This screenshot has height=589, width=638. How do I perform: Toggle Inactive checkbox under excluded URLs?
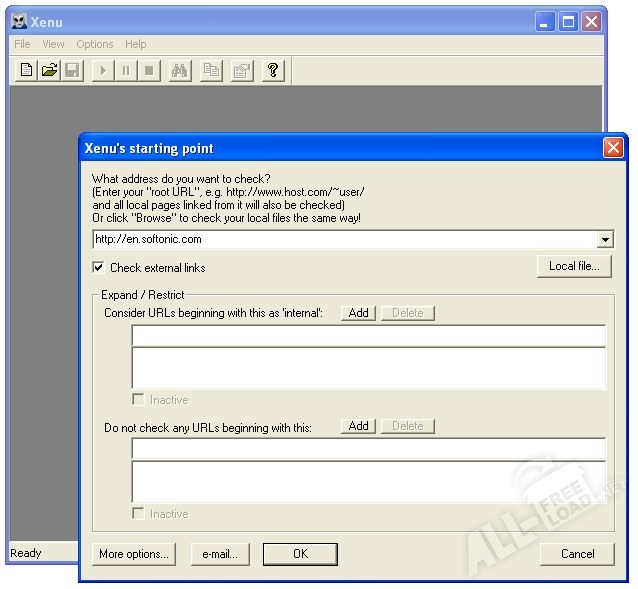pyautogui.click(x=139, y=514)
